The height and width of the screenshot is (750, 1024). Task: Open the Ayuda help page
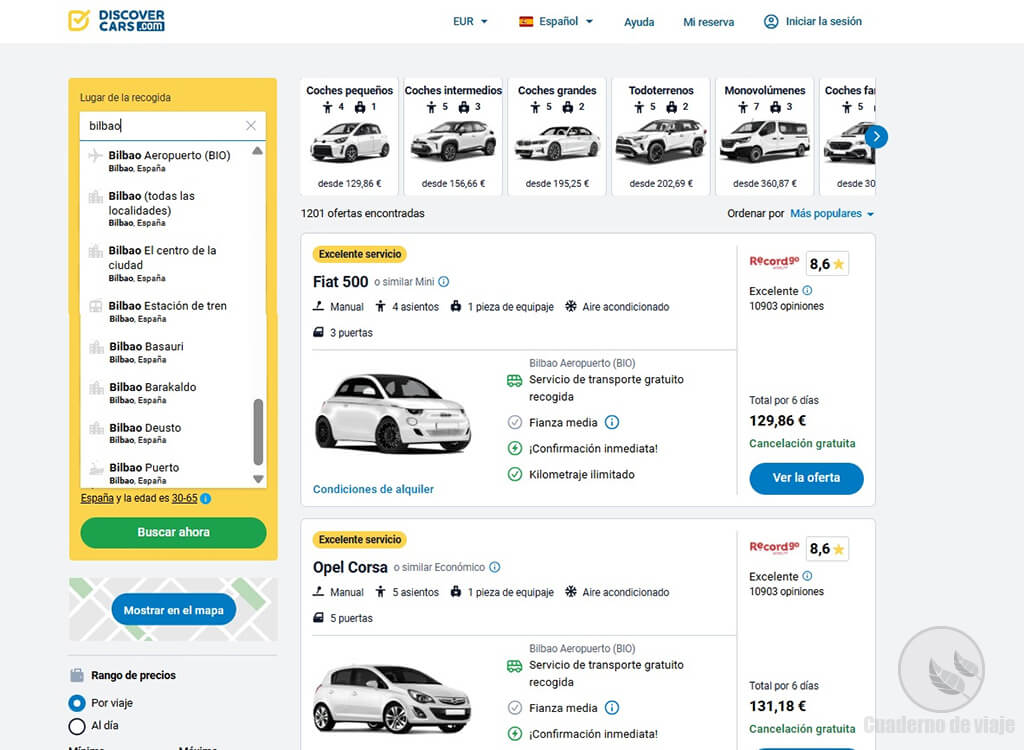click(x=639, y=22)
